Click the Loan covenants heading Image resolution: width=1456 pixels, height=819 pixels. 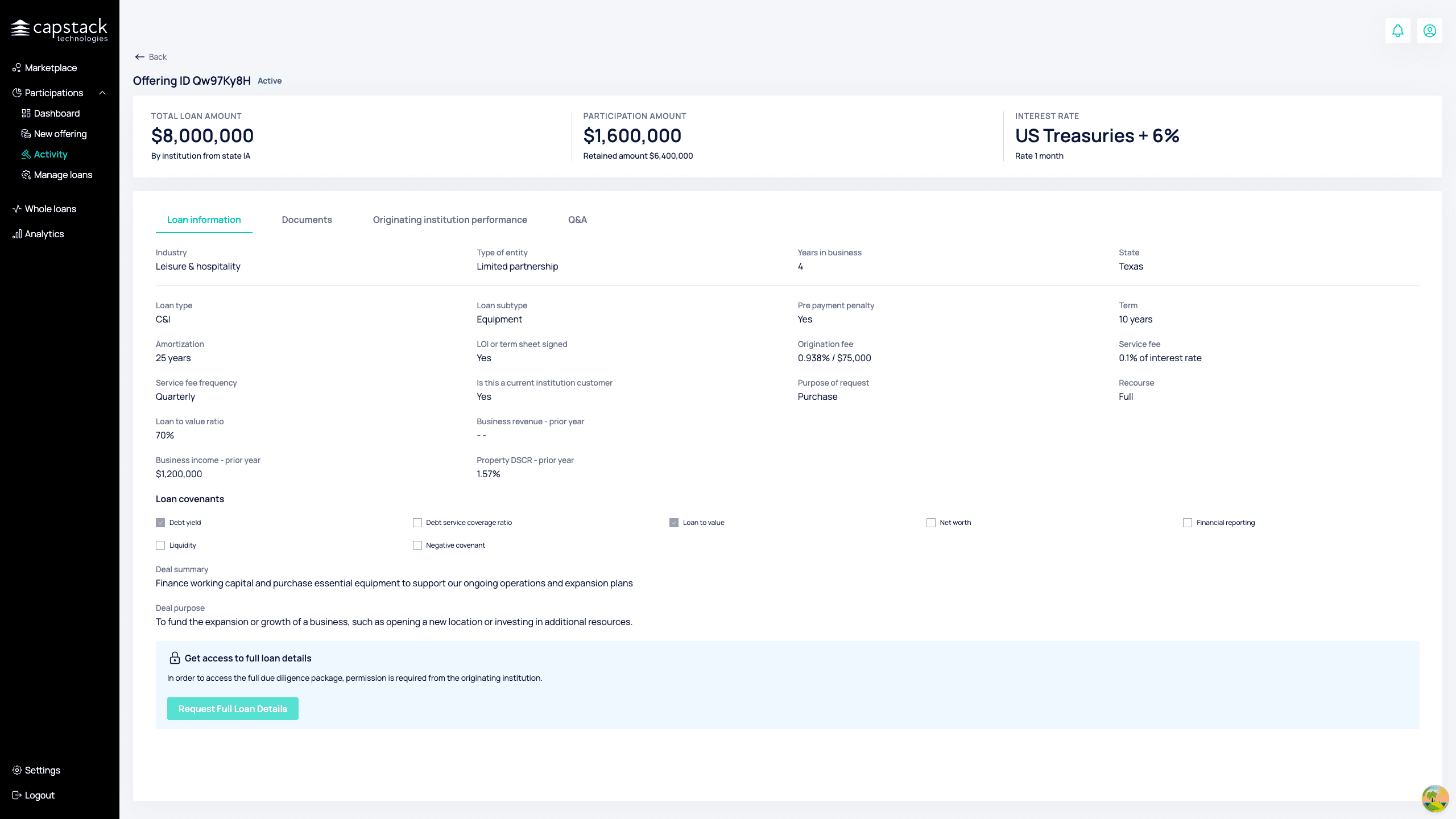point(190,499)
